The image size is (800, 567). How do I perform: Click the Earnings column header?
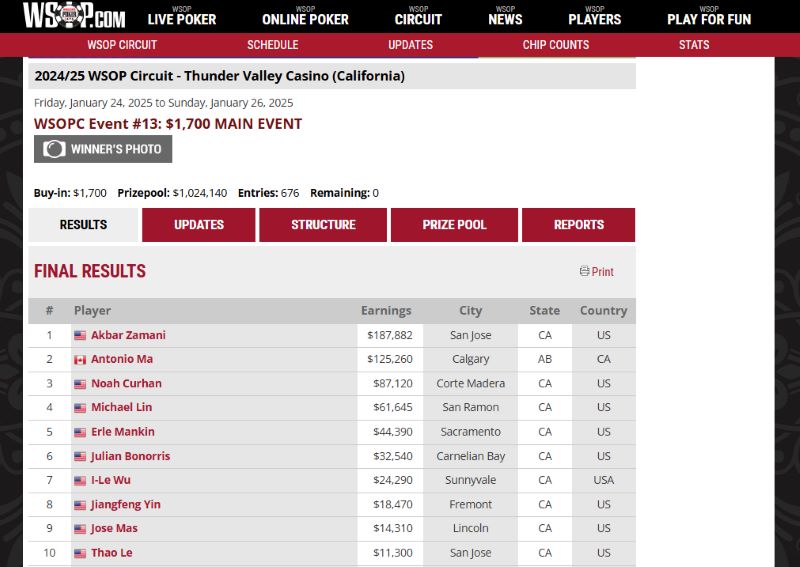pyautogui.click(x=386, y=311)
